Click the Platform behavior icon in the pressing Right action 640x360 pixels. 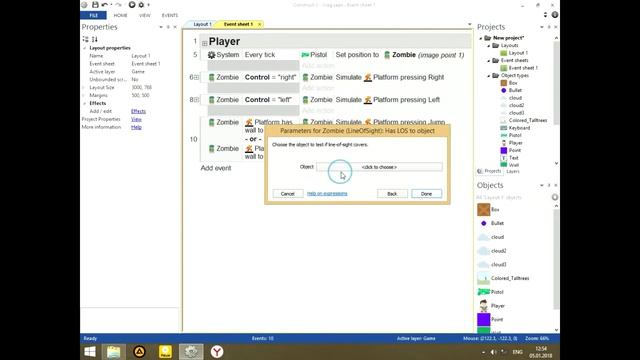[368, 77]
